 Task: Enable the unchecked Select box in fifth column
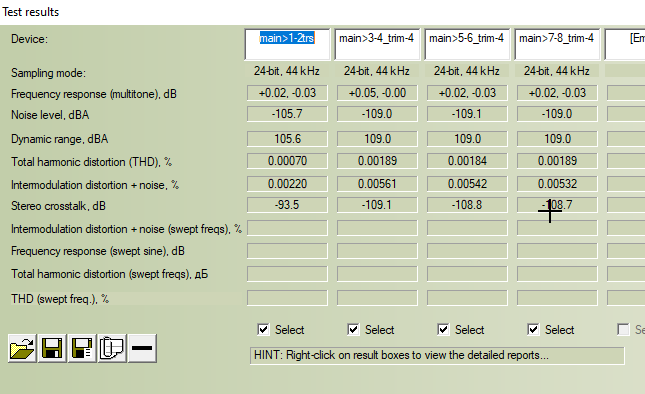coord(623,329)
